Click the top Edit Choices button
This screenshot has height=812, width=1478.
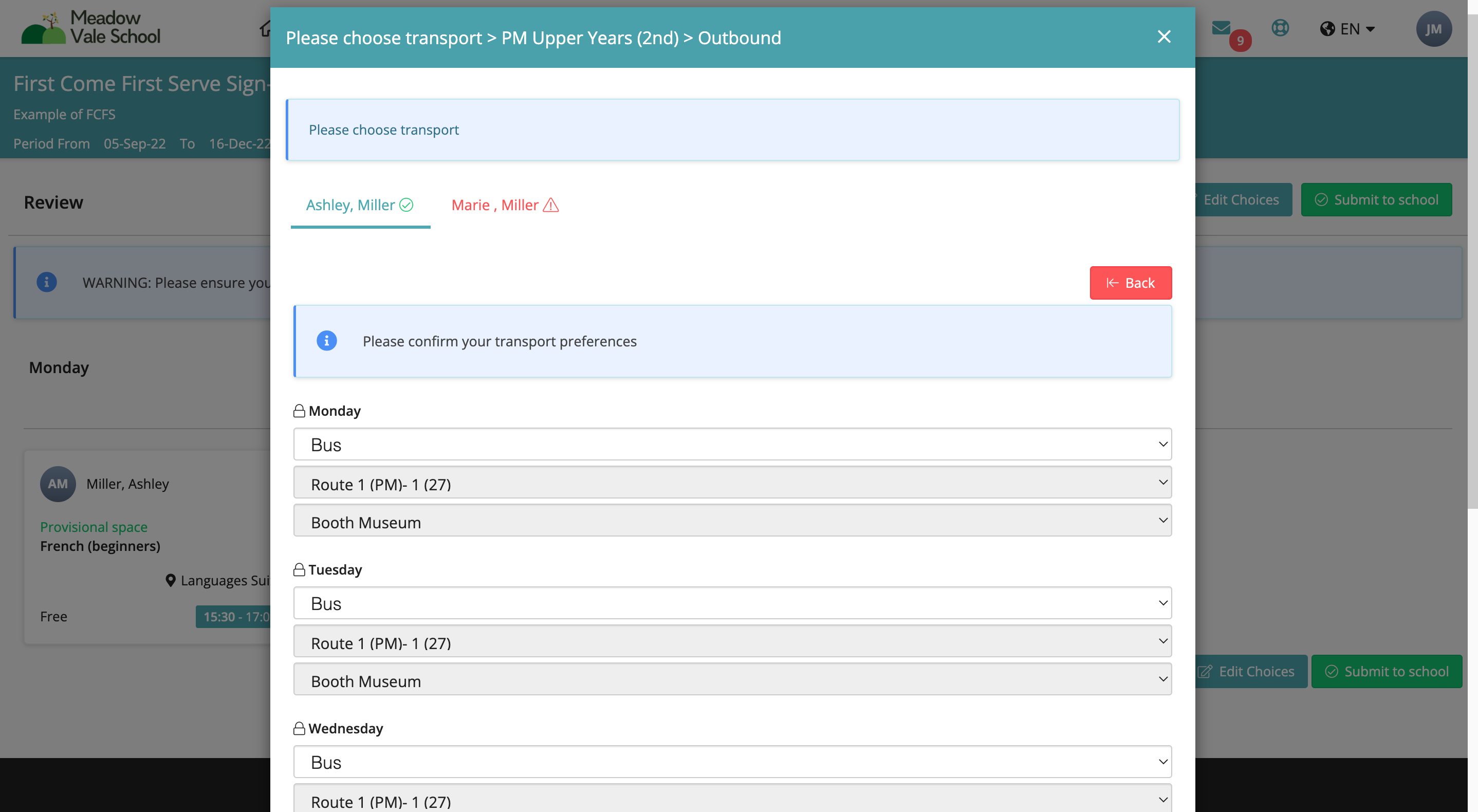point(1243,200)
